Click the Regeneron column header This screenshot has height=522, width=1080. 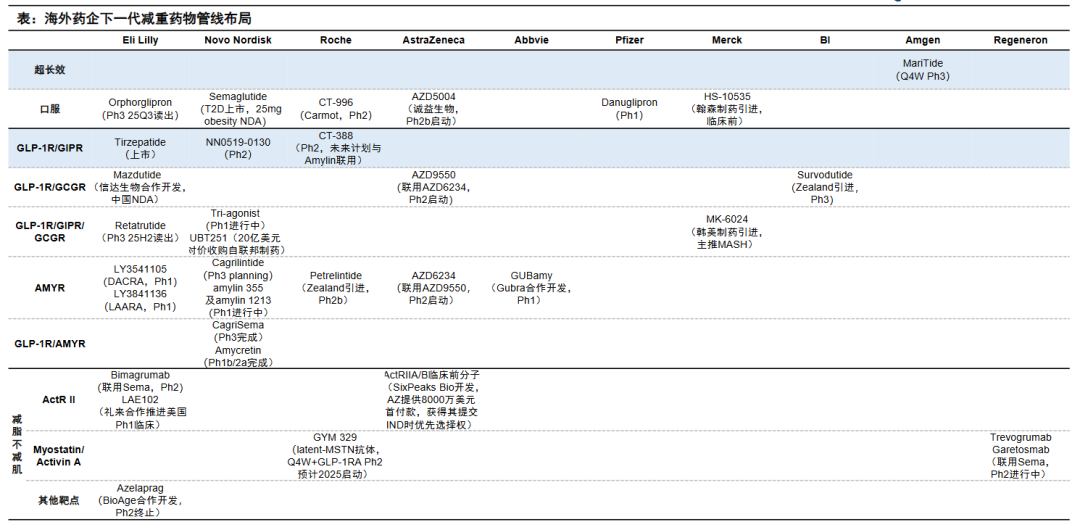[x=1020, y=41]
